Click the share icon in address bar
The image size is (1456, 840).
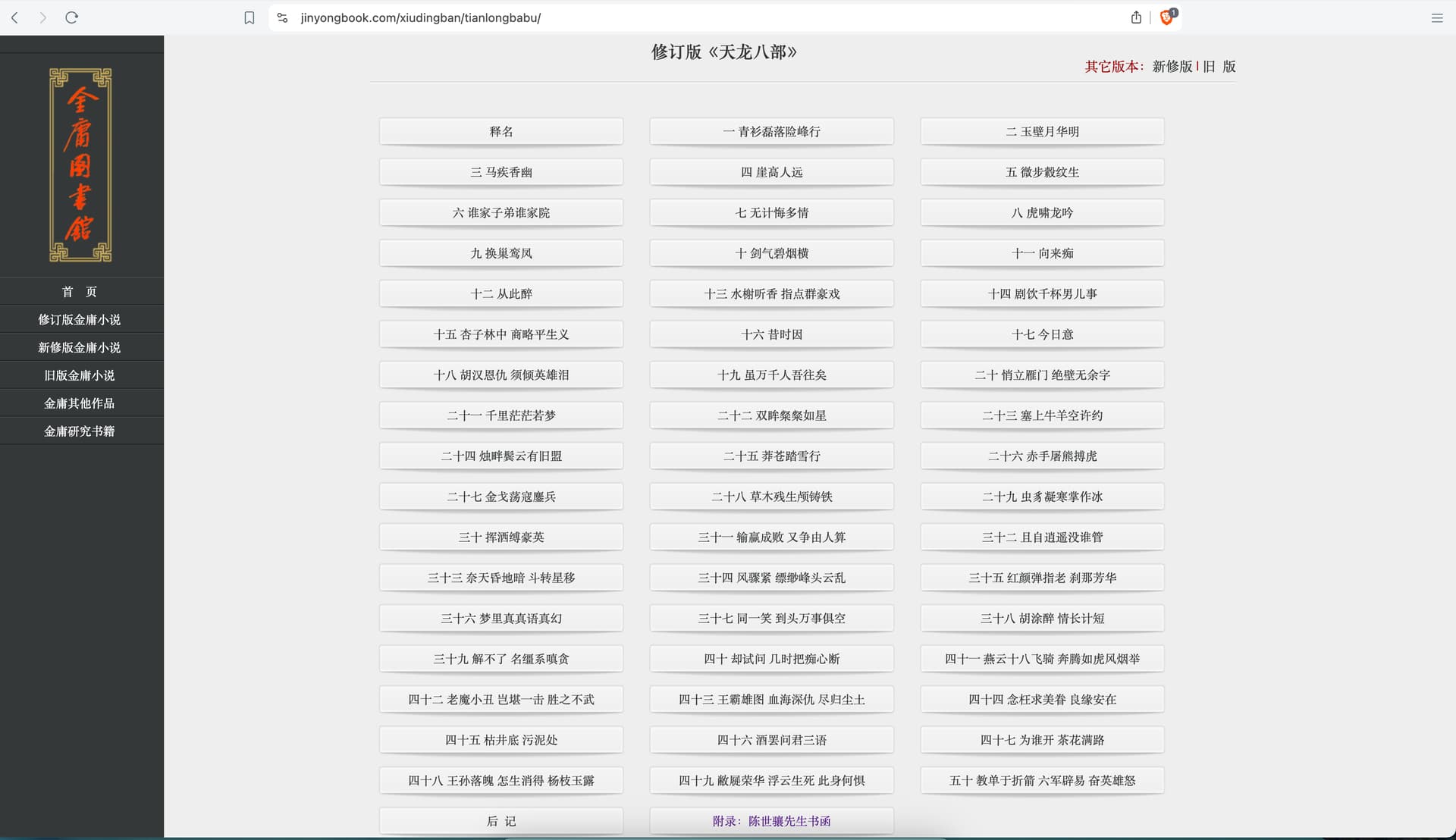pyautogui.click(x=1136, y=17)
